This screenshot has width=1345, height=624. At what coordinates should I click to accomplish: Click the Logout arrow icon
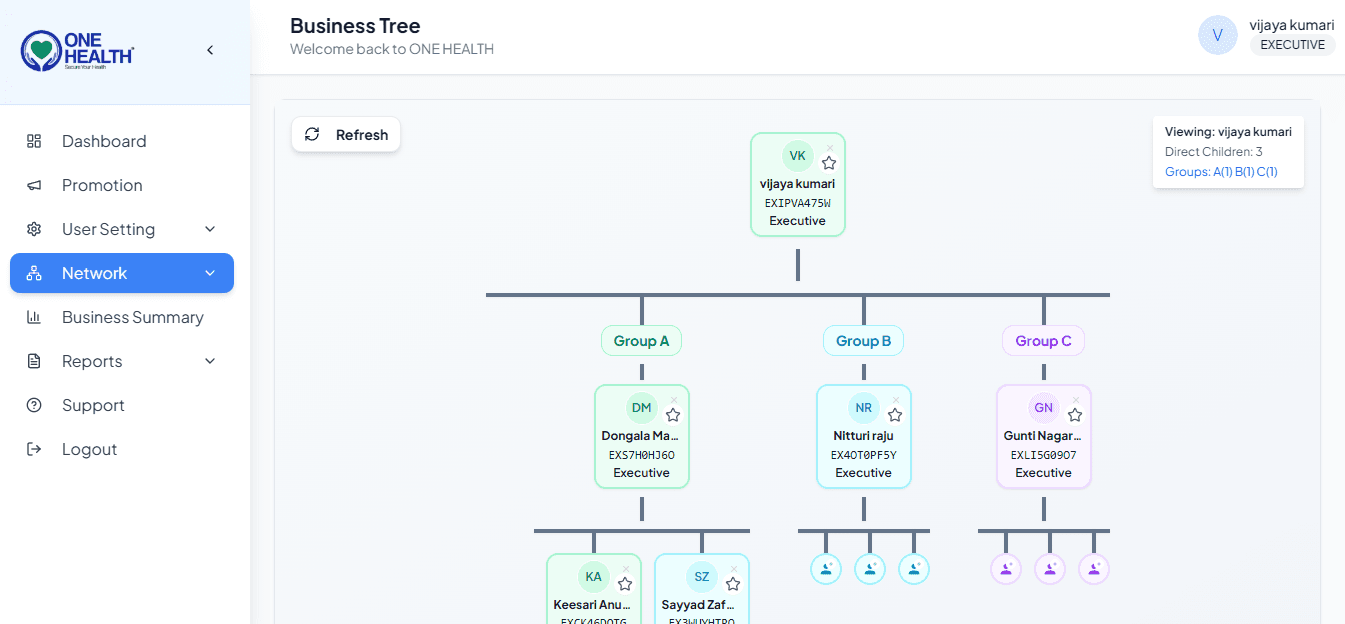click(34, 449)
